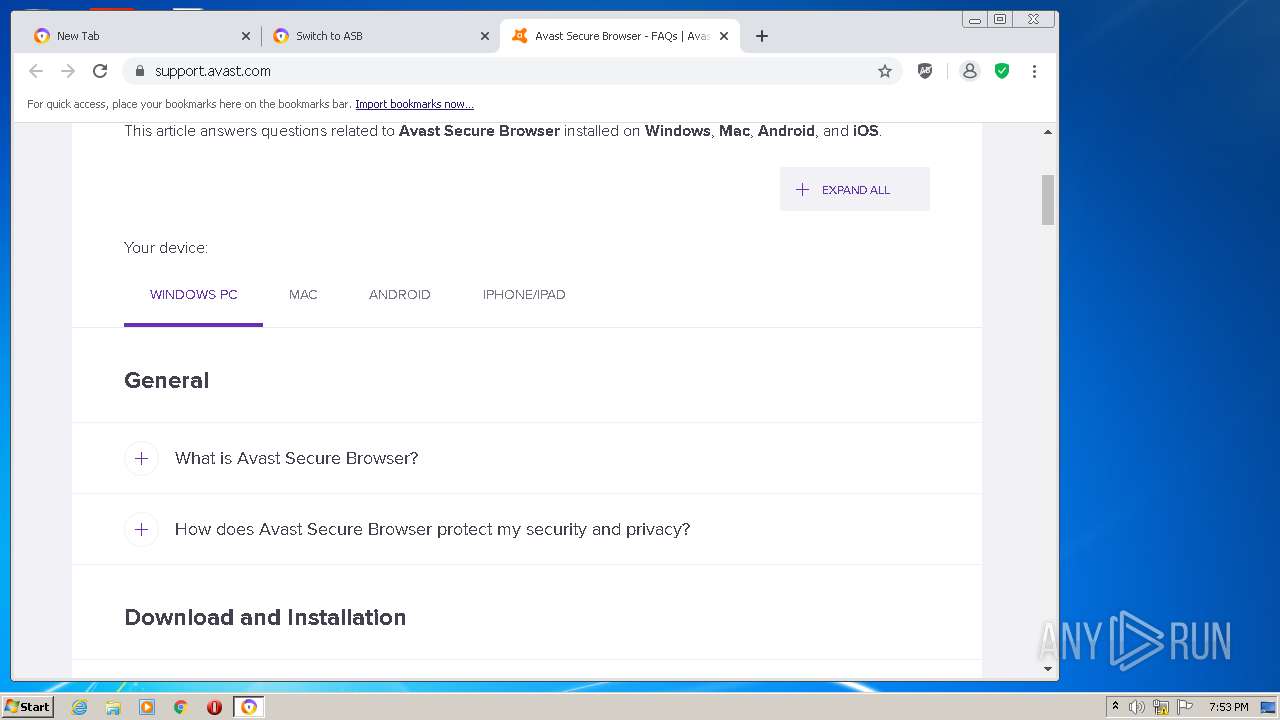Open the network tray icon
1280x720 pixels.
click(x=1161, y=707)
